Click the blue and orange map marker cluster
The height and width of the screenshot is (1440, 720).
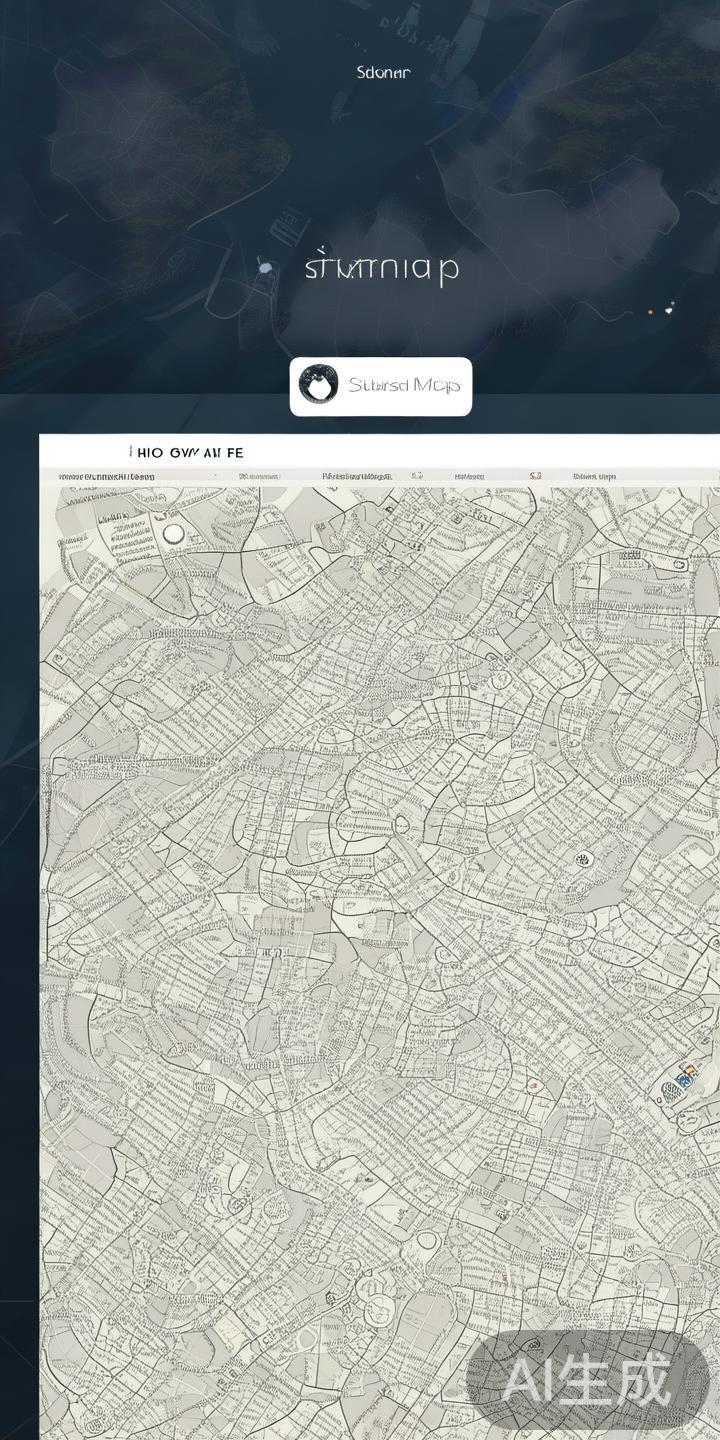pyautogui.click(x=684, y=1080)
